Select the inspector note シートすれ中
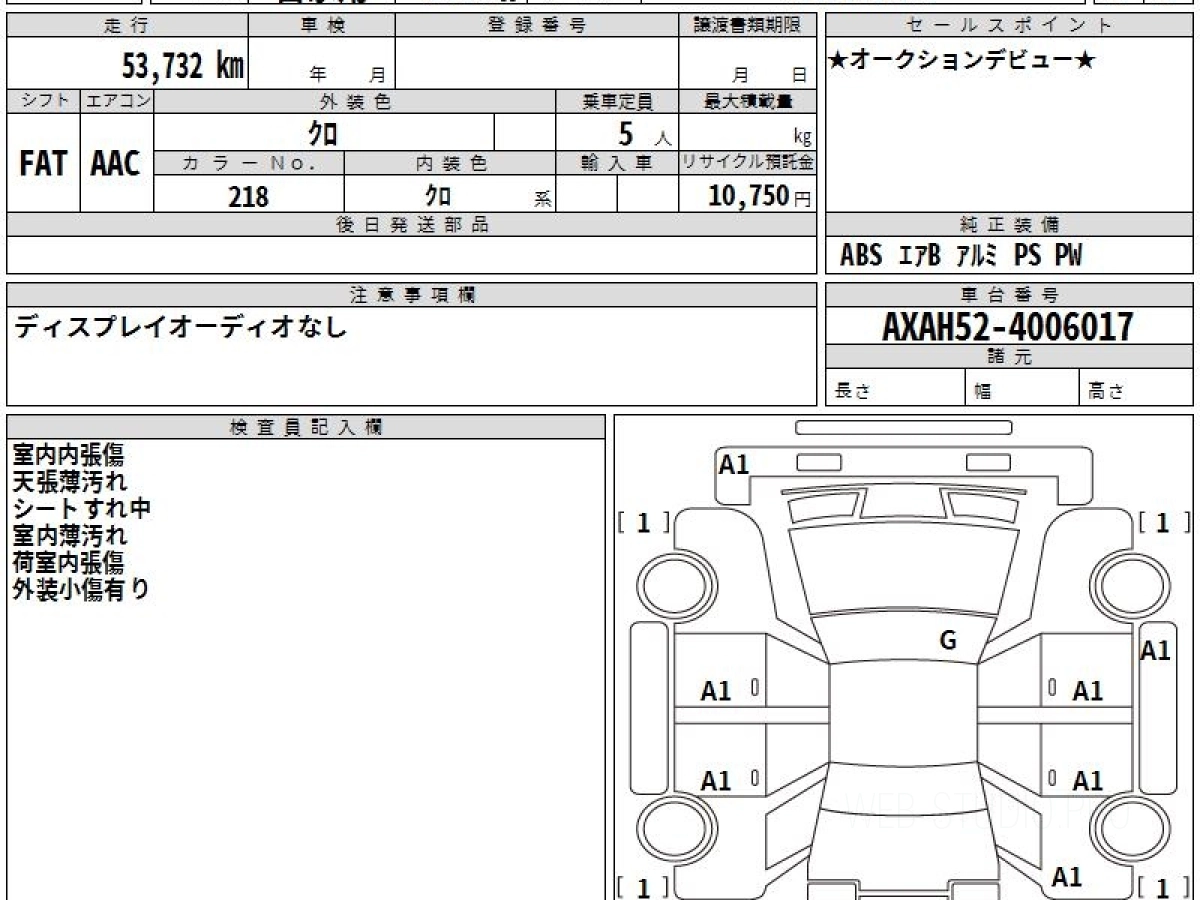 pyautogui.click(x=82, y=508)
